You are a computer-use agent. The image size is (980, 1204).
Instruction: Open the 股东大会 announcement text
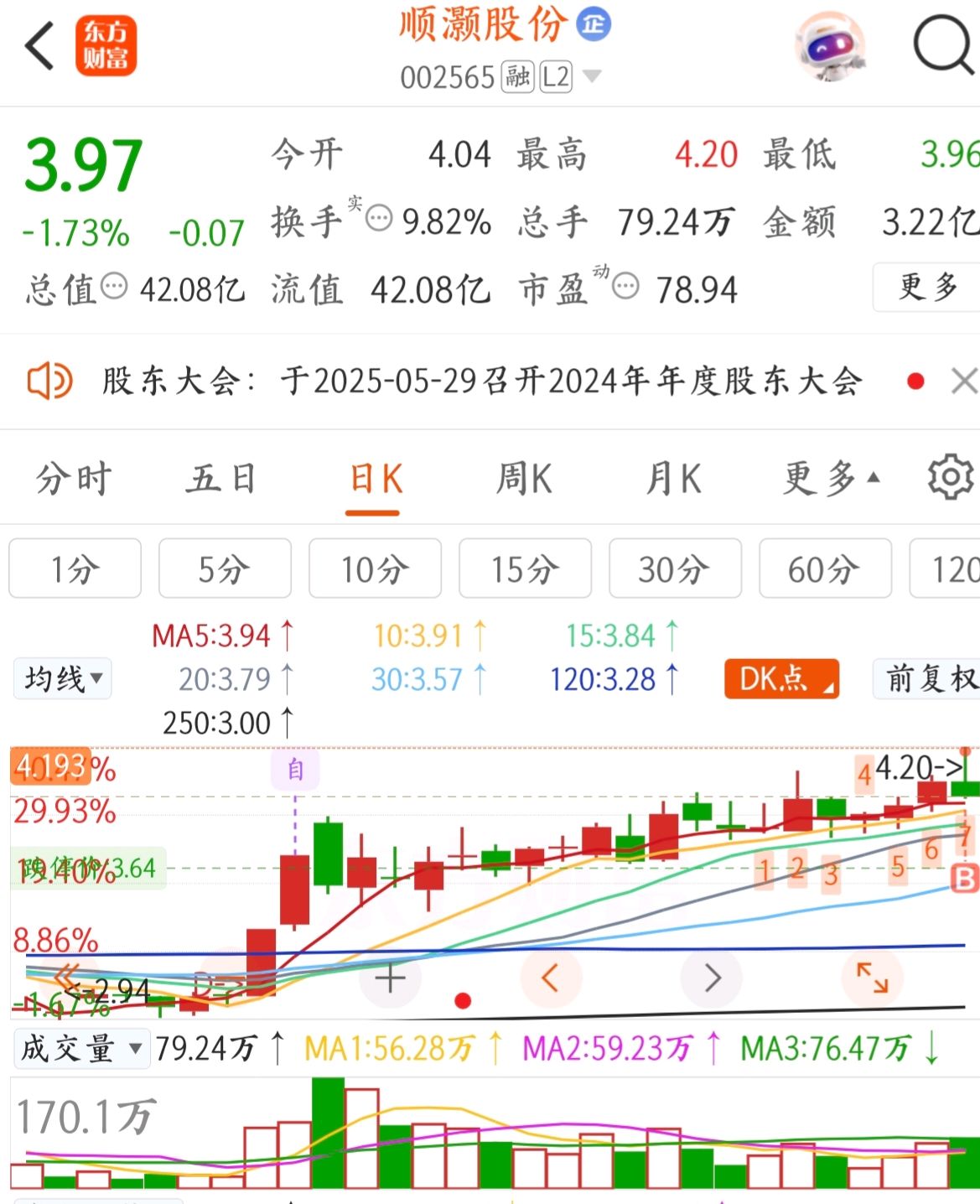(482, 381)
